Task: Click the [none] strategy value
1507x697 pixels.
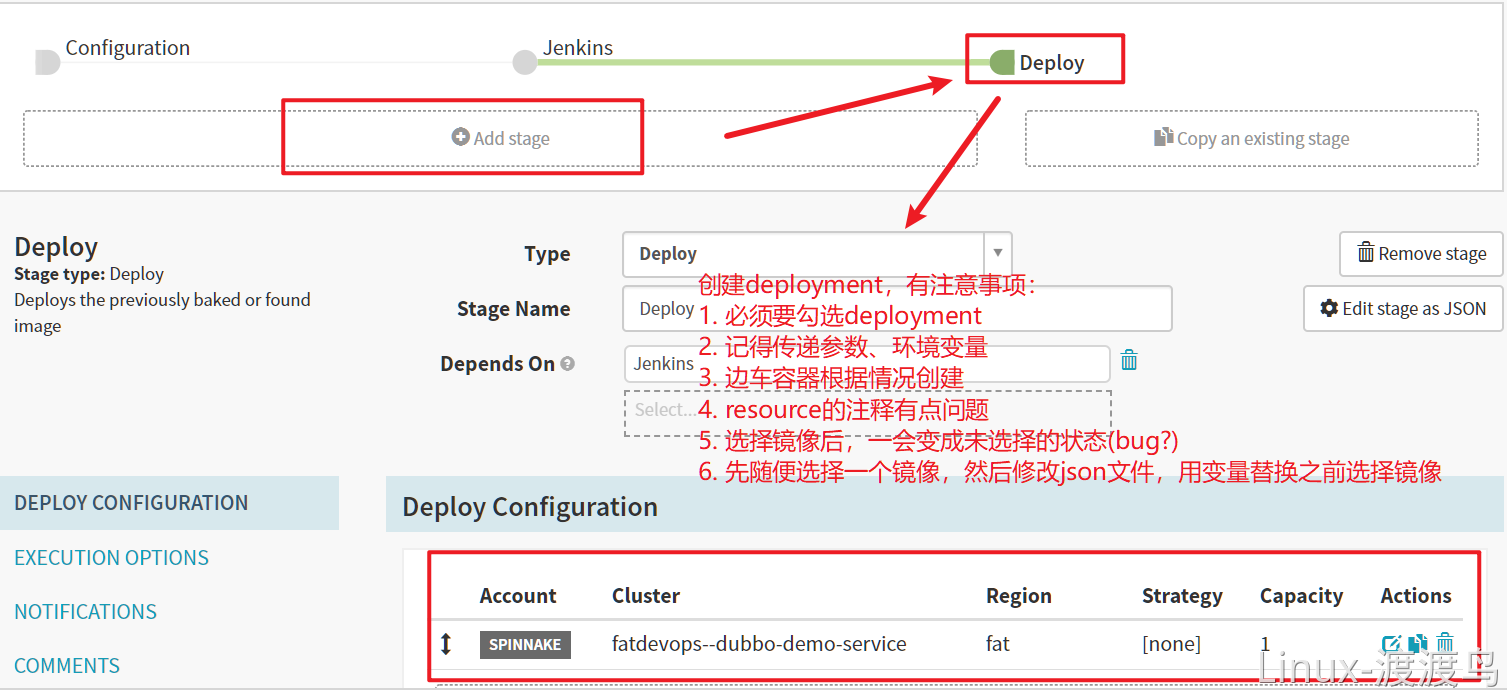Action: [1171, 644]
